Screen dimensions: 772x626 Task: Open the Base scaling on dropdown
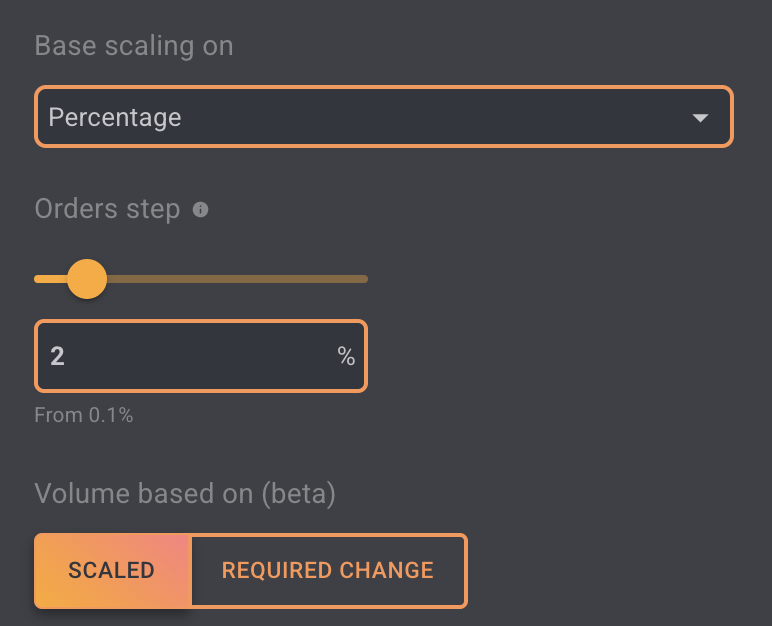384,117
